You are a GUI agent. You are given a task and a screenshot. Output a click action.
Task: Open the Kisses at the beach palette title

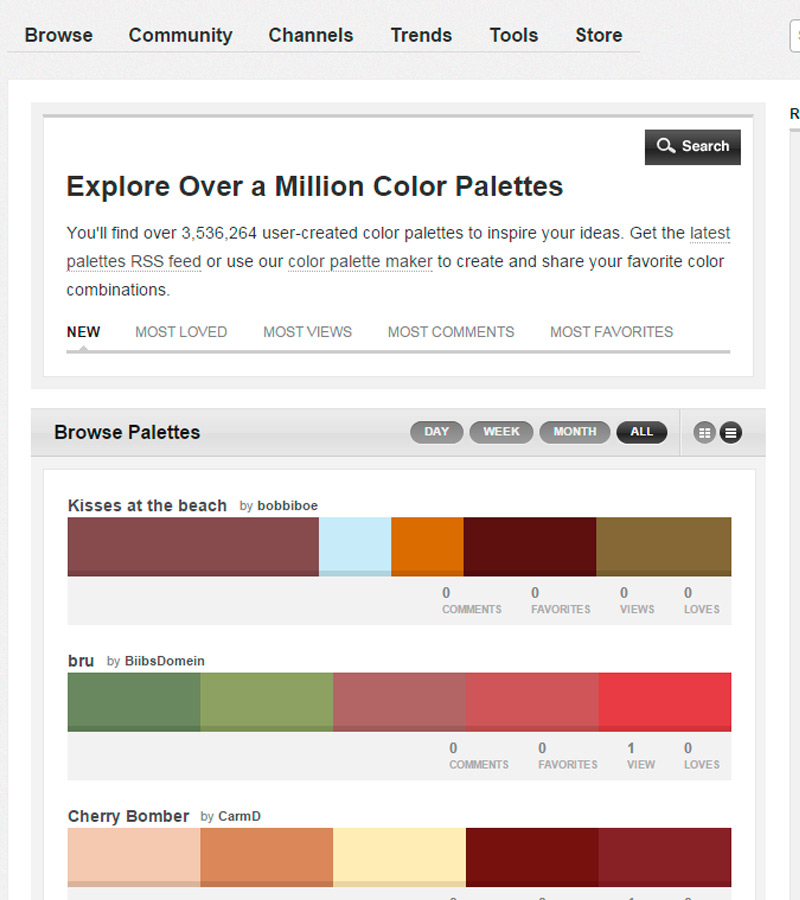tap(147, 506)
